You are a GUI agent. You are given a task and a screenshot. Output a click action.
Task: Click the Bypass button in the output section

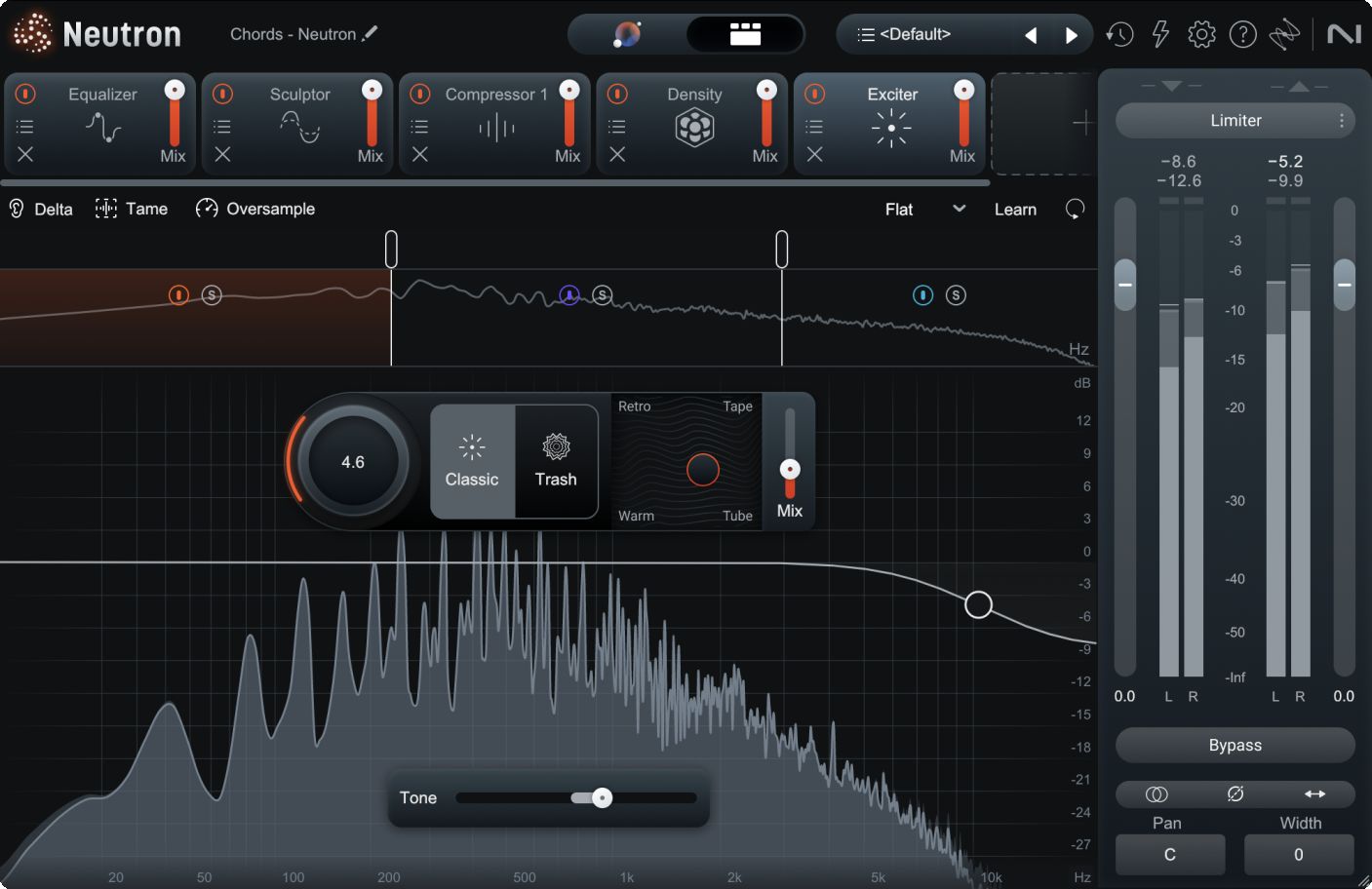(x=1235, y=745)
